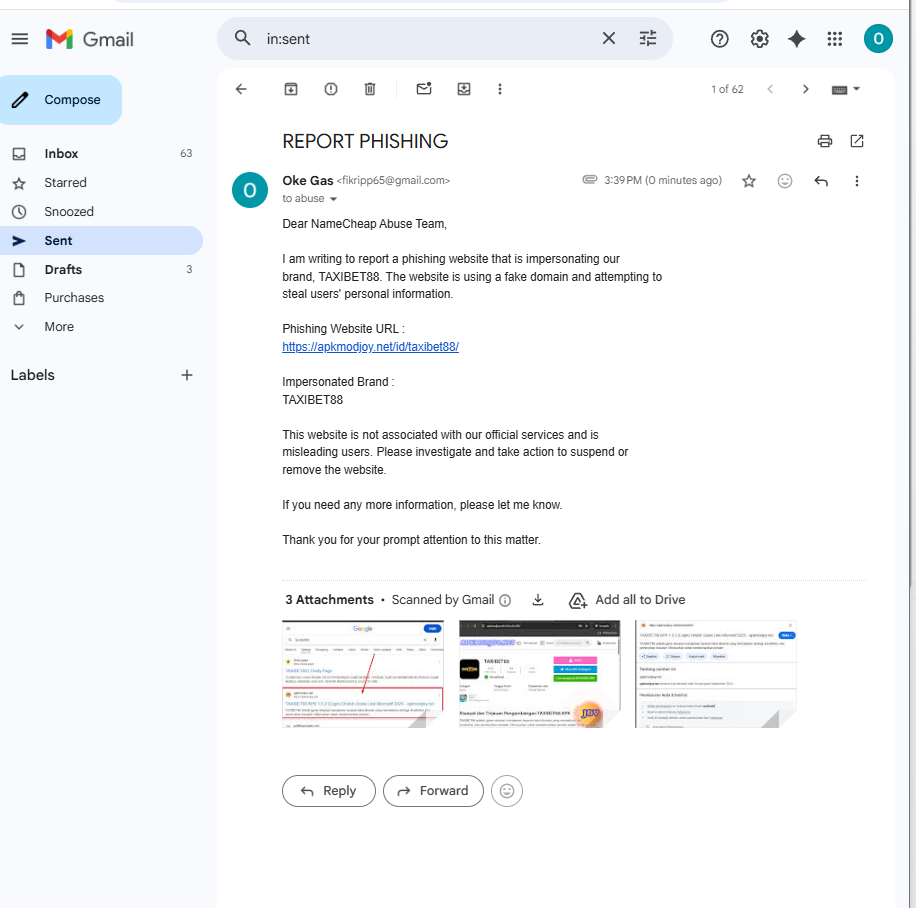
Task: Click the Gmail logo
Action: [89, 39]
